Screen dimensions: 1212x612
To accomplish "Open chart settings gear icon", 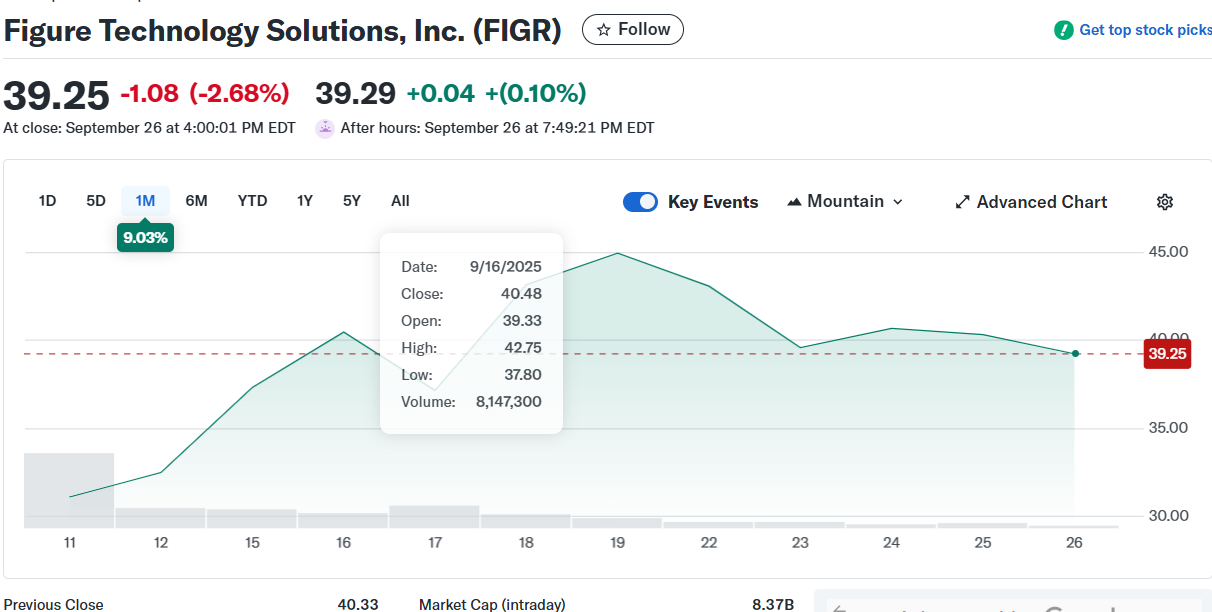I will 1165,202.
